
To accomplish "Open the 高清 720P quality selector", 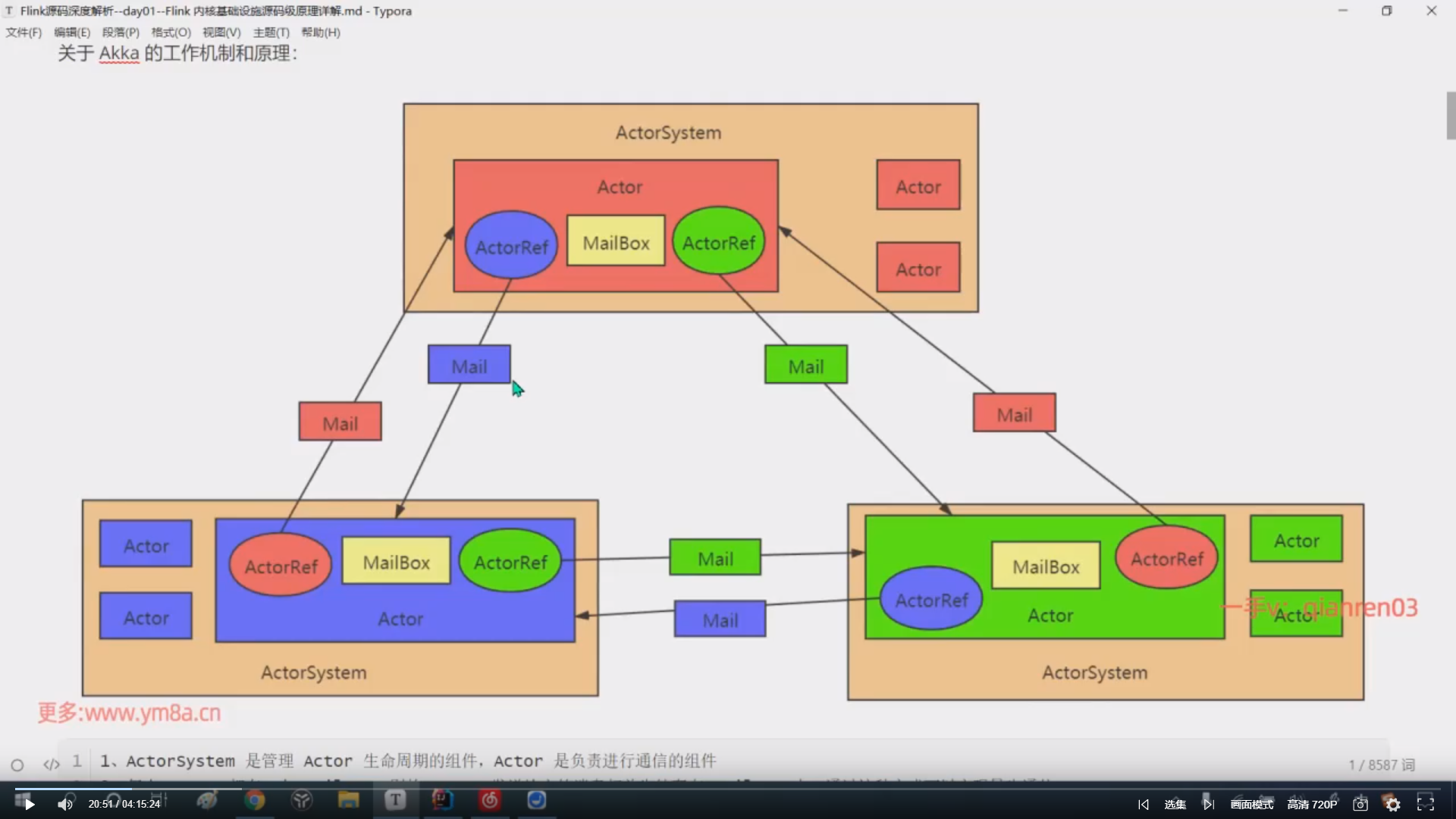I will [1312, 805].
